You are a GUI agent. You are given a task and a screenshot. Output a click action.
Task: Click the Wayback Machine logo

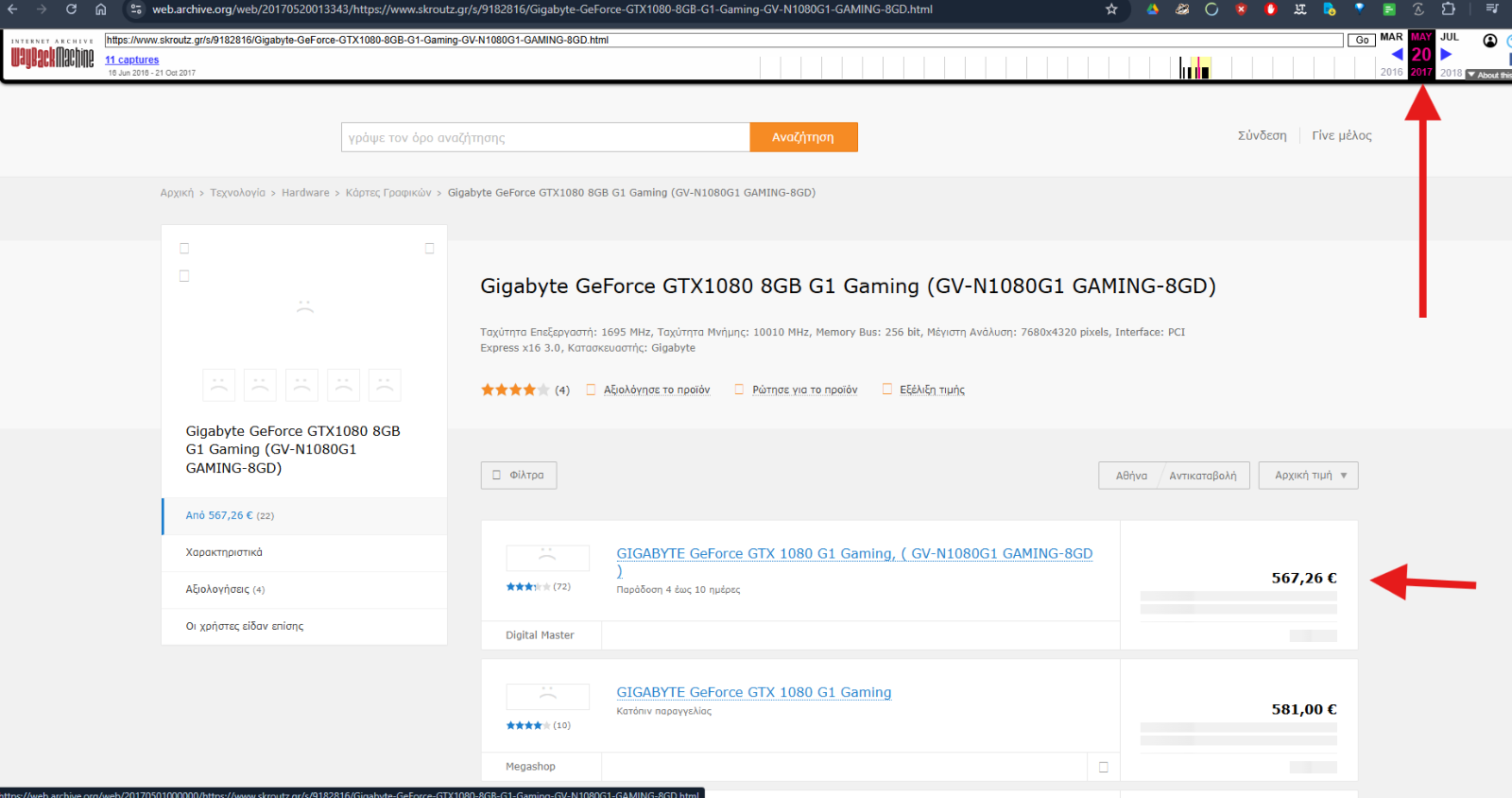click(52, 55)
